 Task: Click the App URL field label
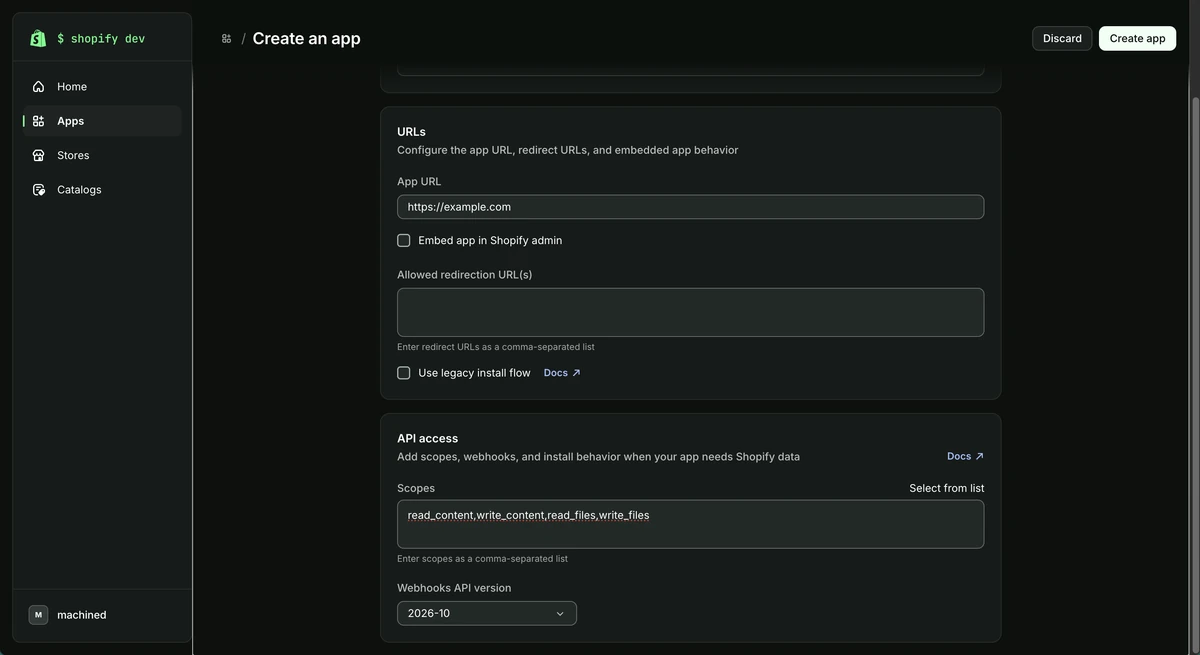point(419,182)
